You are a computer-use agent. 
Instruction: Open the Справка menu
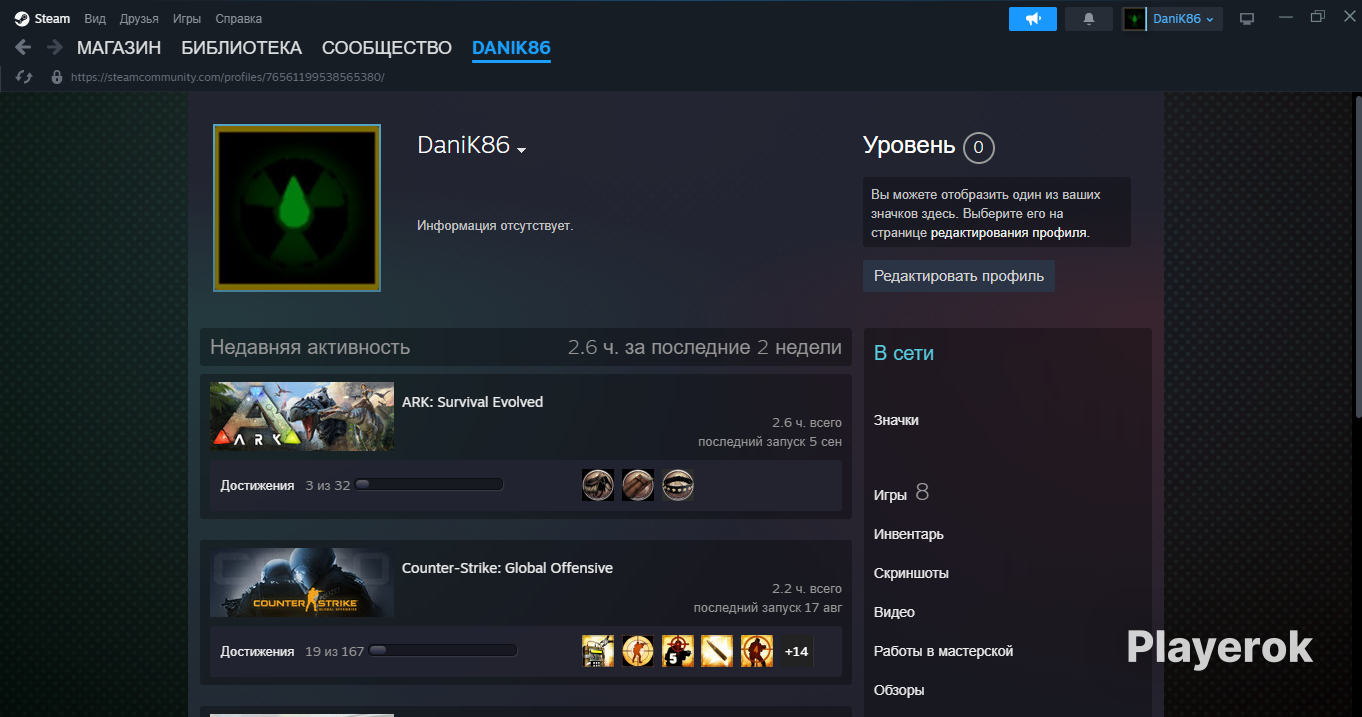(239, 19)
